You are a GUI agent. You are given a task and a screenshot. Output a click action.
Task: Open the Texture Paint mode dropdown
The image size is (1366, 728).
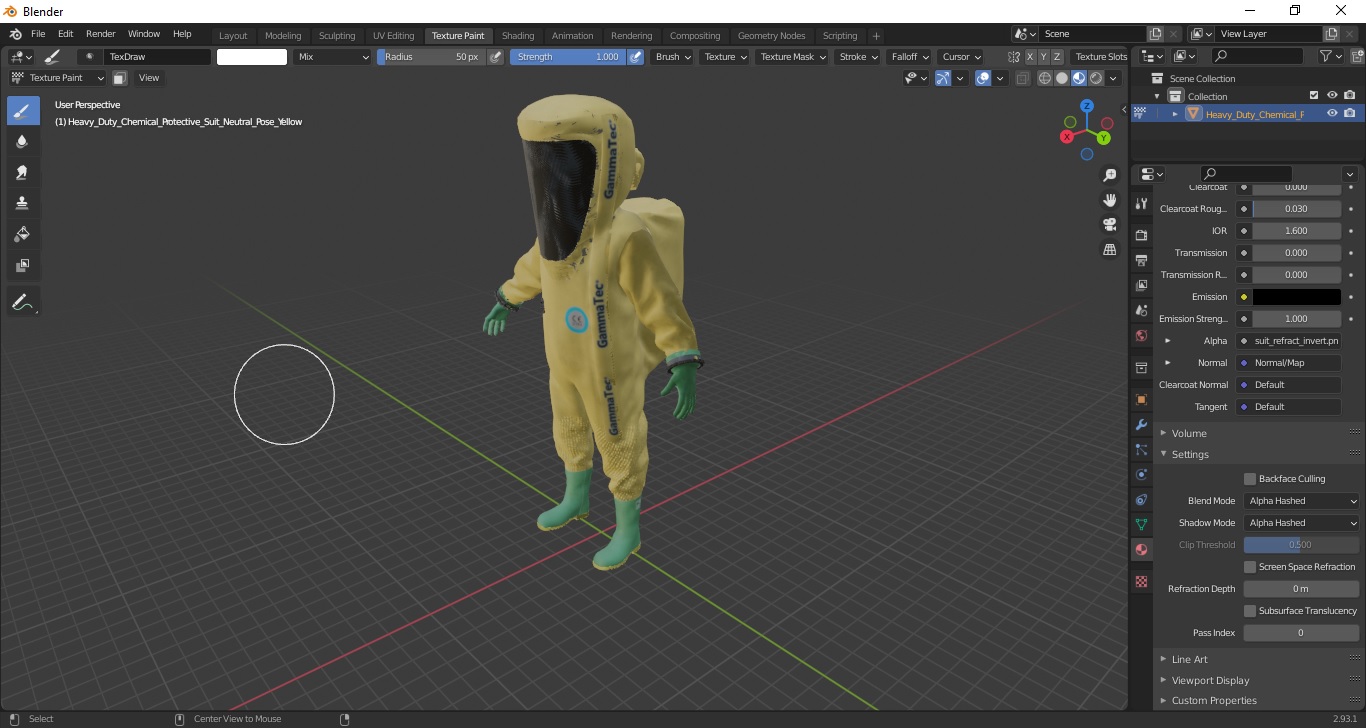coord(57,78)
